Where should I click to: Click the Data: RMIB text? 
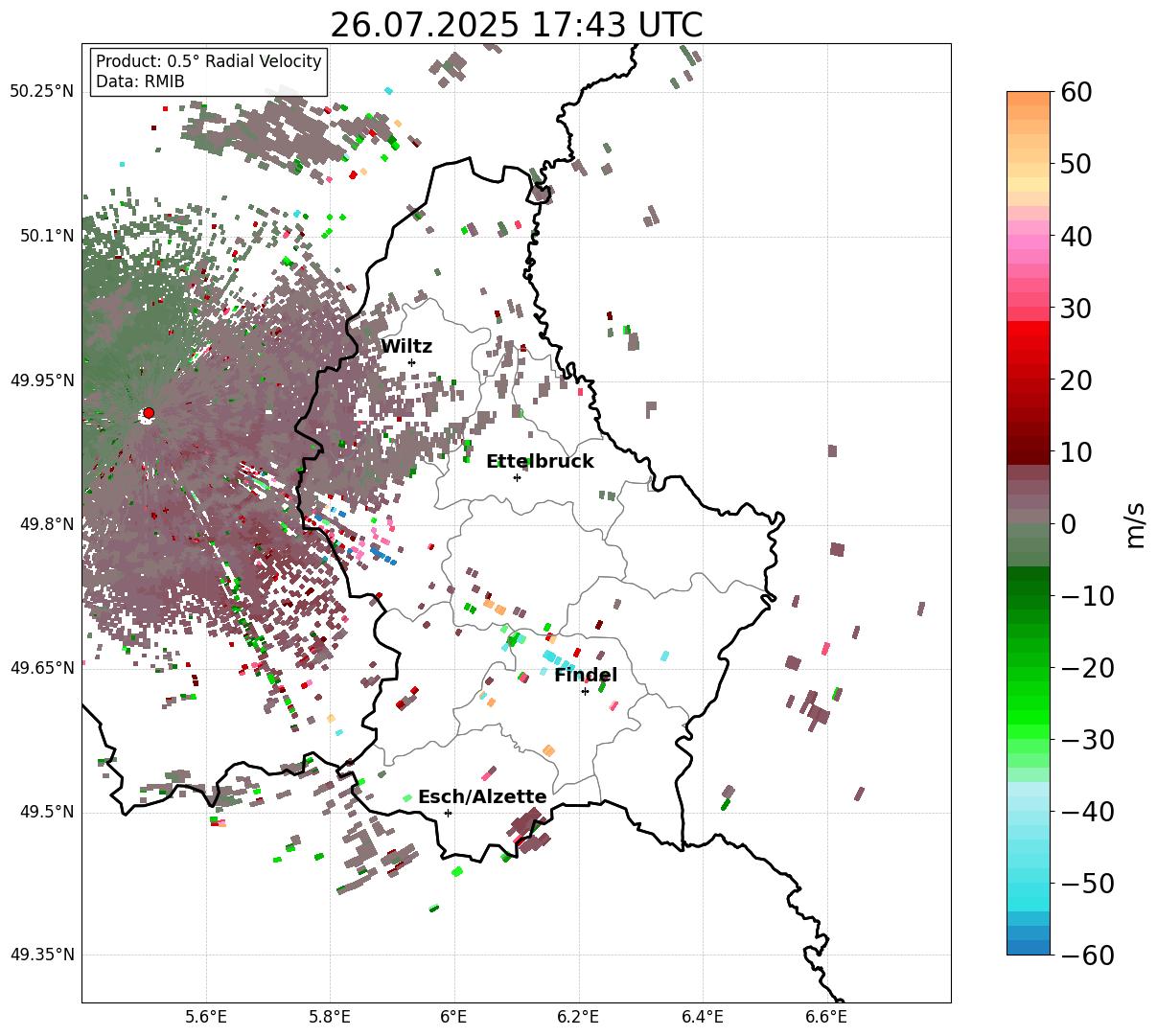(140, 81)
